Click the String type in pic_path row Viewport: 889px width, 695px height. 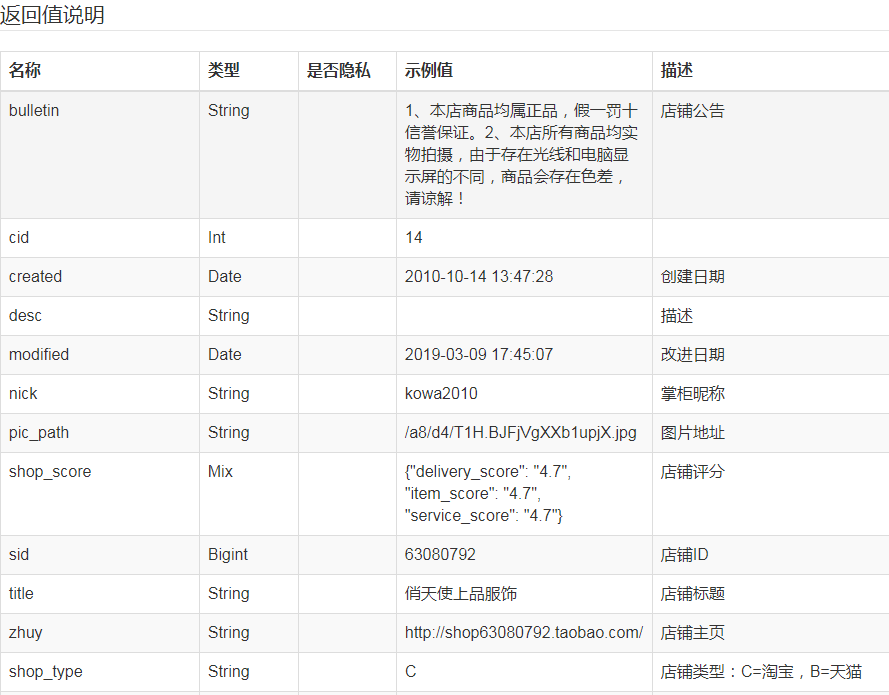[x=228, y=433]
